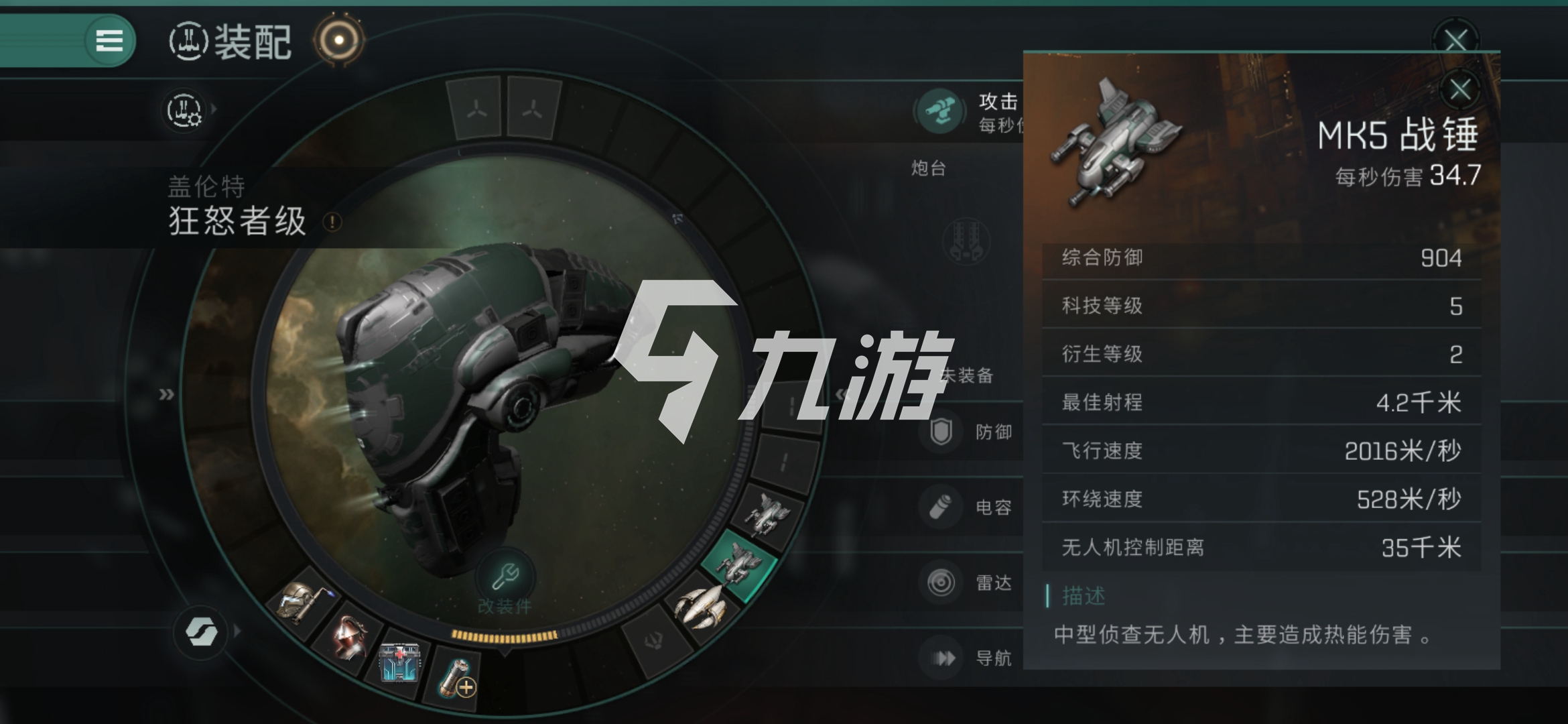Select the highlighted drone slot
Screen dimensions: 1568x724
pyautogui.click(x=738, y=563)
